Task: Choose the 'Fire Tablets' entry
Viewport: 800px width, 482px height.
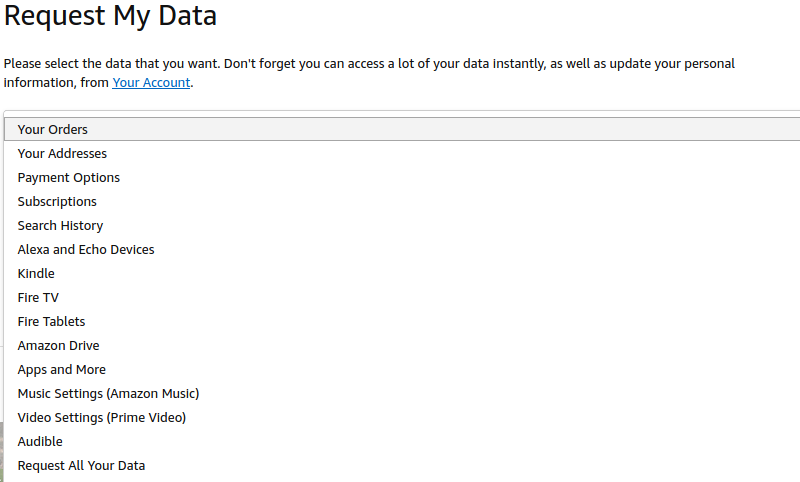Action: click(x=51, y=322)
